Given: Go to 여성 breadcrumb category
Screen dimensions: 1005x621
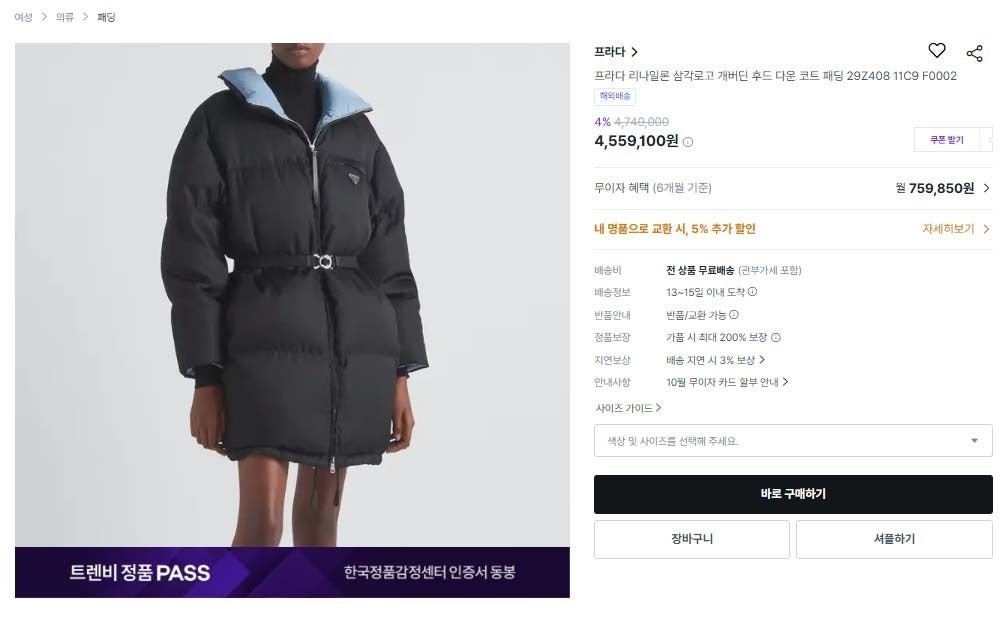Looking at the screenshot, I should 23,17.
